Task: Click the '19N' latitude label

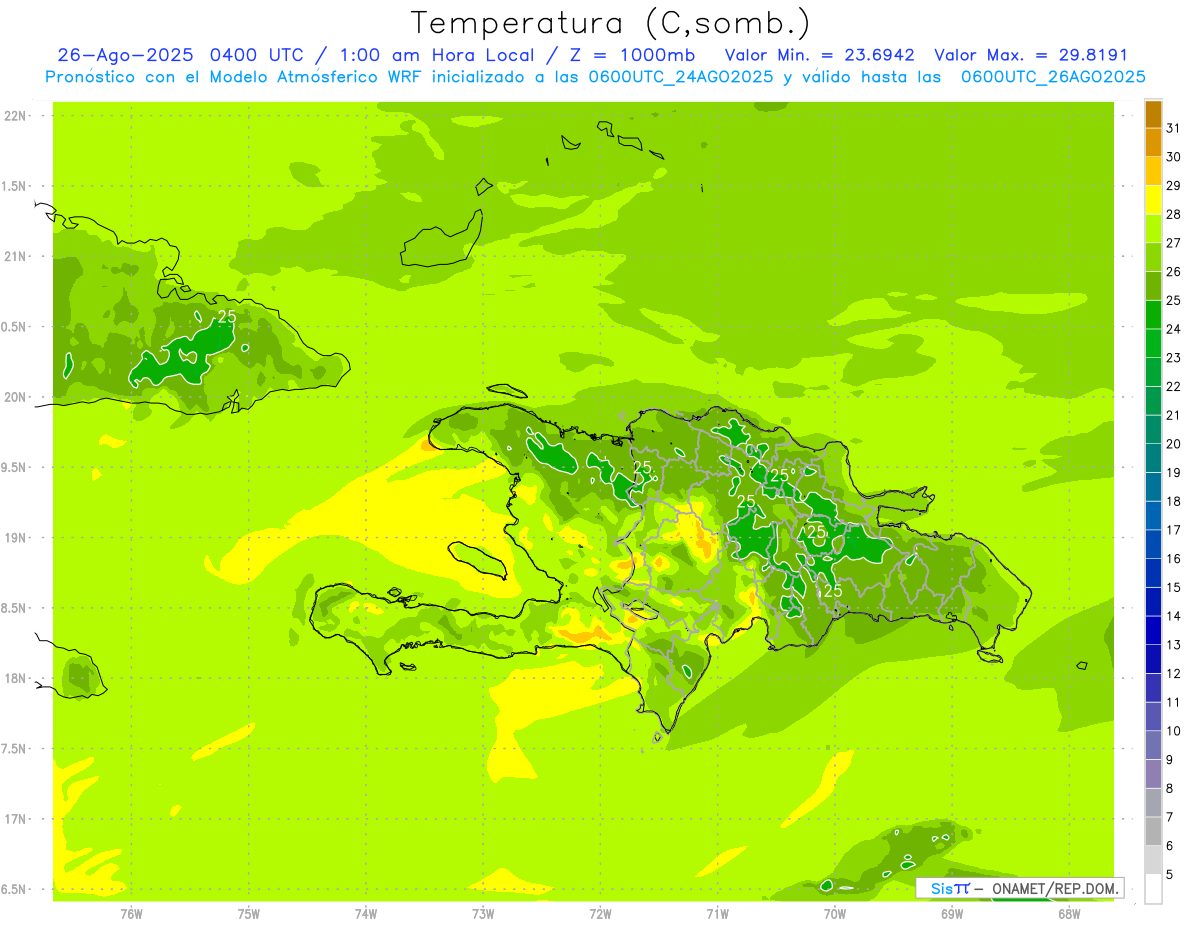Action: pos(15,537)
